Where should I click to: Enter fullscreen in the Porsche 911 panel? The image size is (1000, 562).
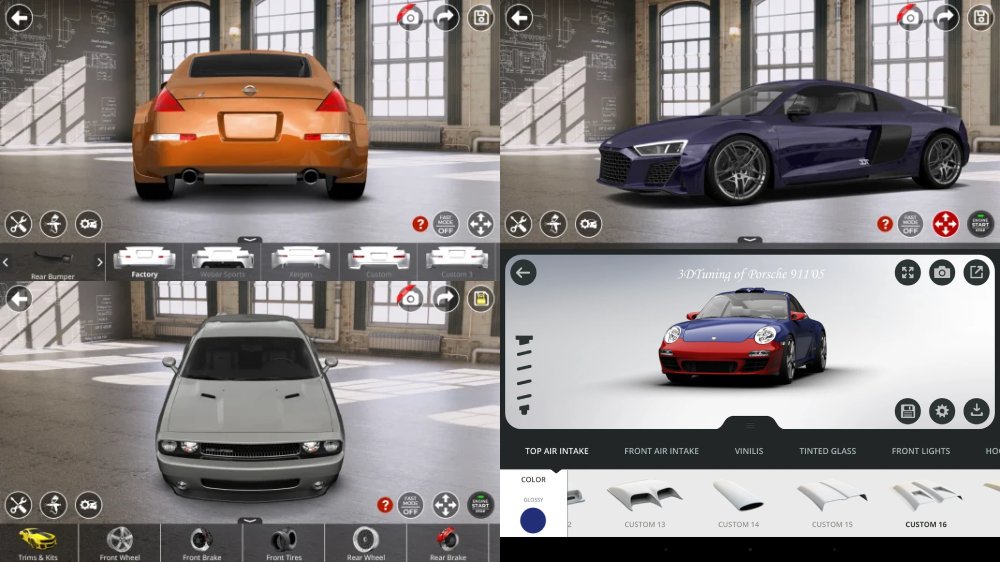pos(908,273)
